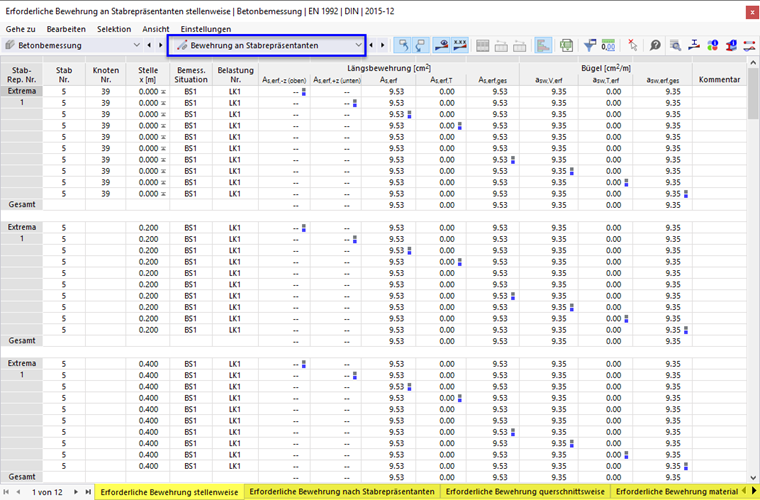Image resolution: width=760 pixels, height=500 pixels.
Task: Go to next add-on left of Bewehrung dropdown
Action: [x=160, y=45]
